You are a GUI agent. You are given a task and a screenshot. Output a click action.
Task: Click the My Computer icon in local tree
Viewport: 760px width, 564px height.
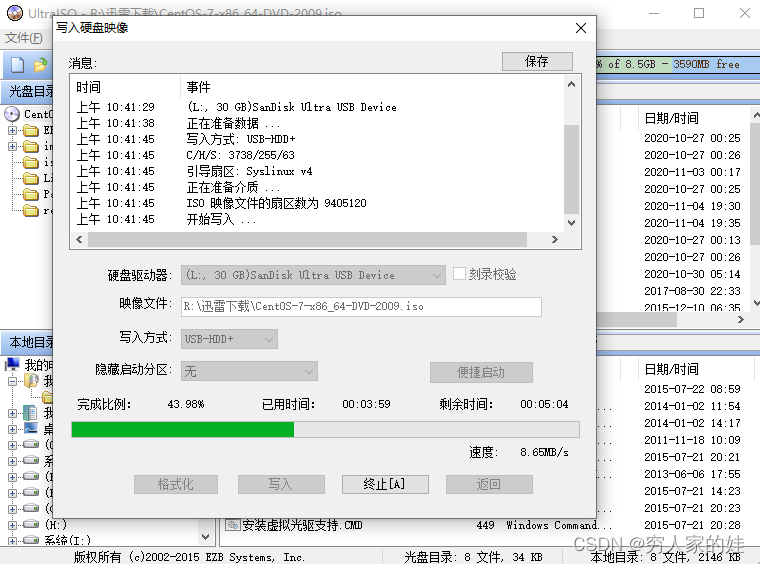pos(12,364)
